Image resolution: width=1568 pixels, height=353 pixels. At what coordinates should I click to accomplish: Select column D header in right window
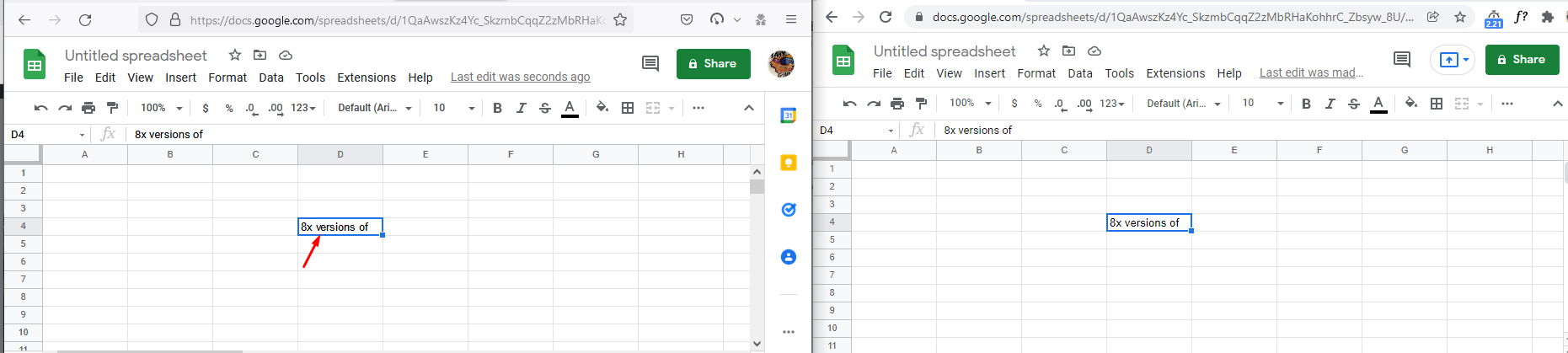(x=1149, y=150)
